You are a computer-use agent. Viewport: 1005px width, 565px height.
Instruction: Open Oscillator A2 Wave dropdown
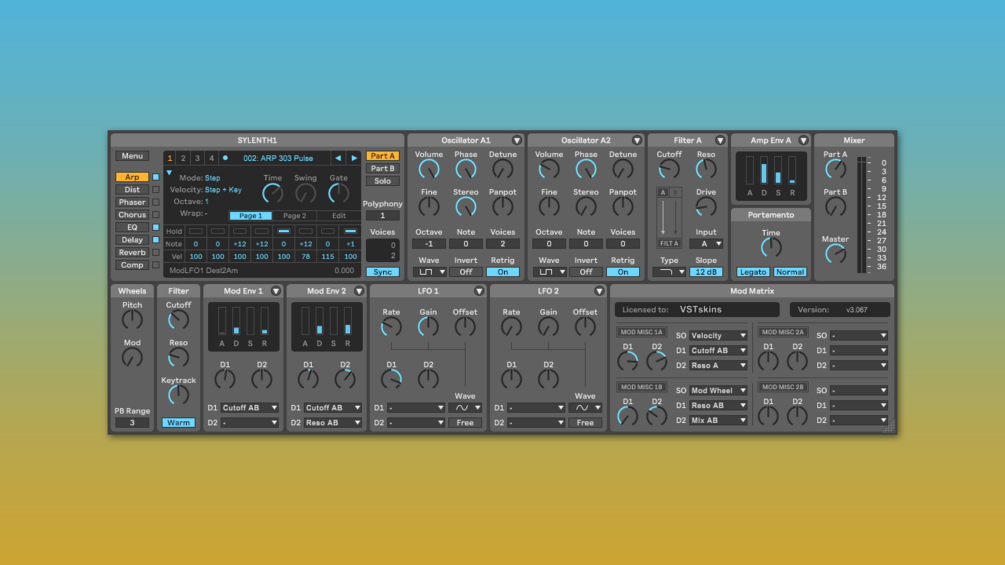(x=549, y=272)
